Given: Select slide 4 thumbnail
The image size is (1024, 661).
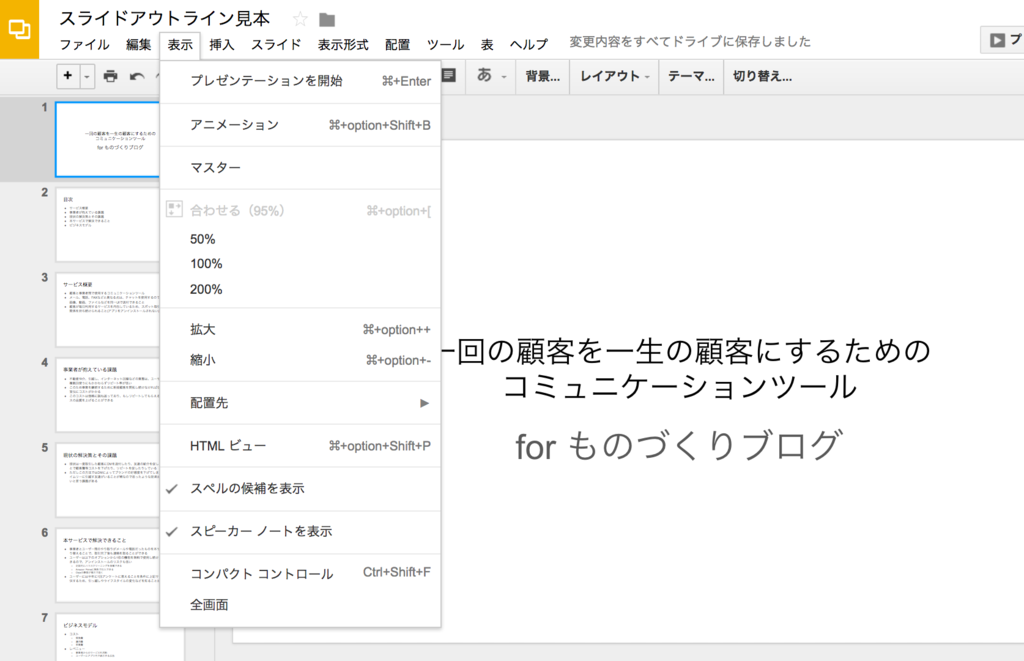Looking at the screenshot, I should point(108,395).
